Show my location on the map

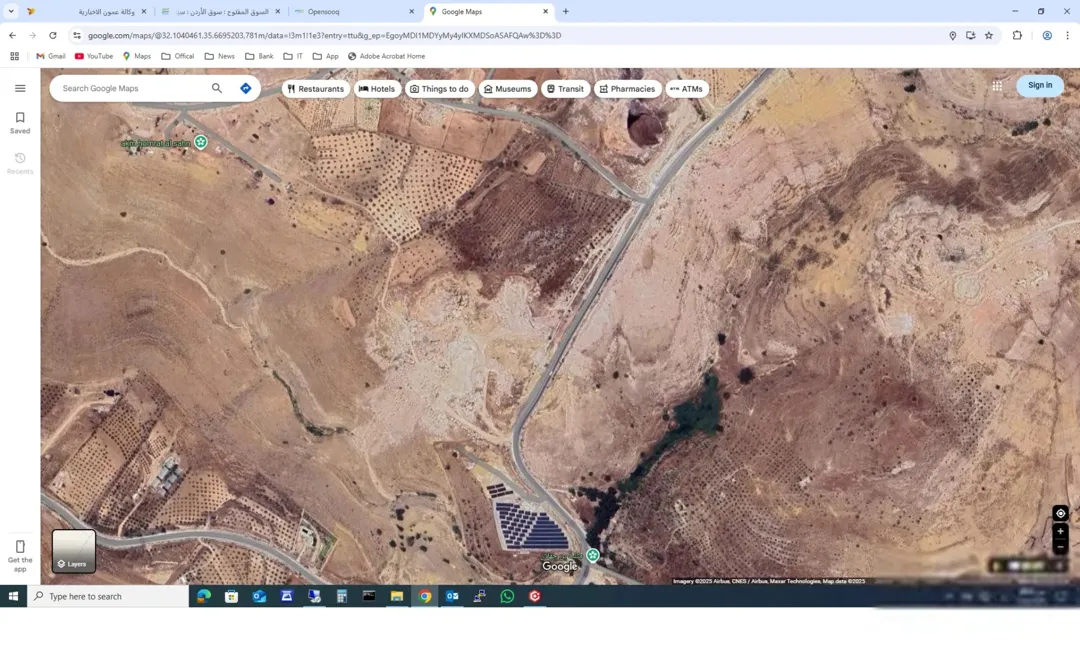point(1060,513)
